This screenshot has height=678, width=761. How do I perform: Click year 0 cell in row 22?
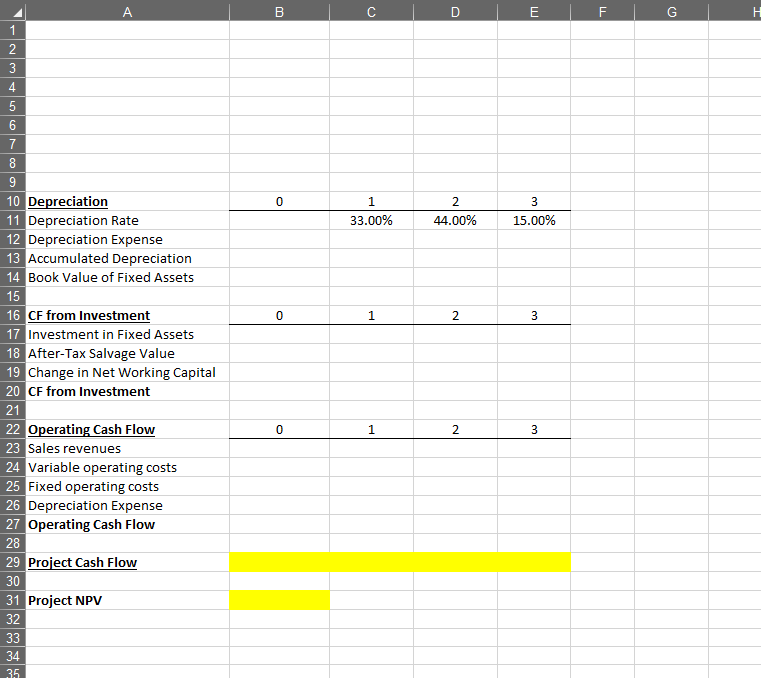[279, 430]
